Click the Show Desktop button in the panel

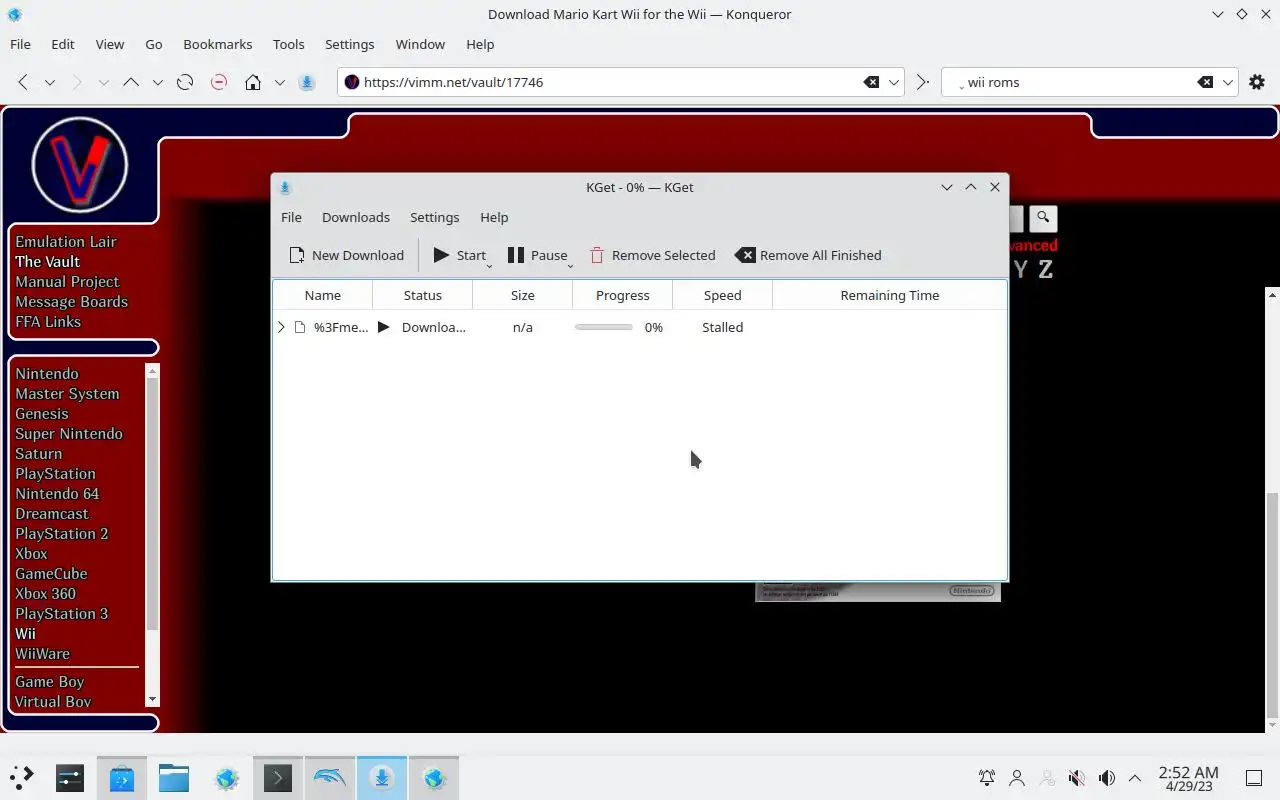coord(1254,777)
